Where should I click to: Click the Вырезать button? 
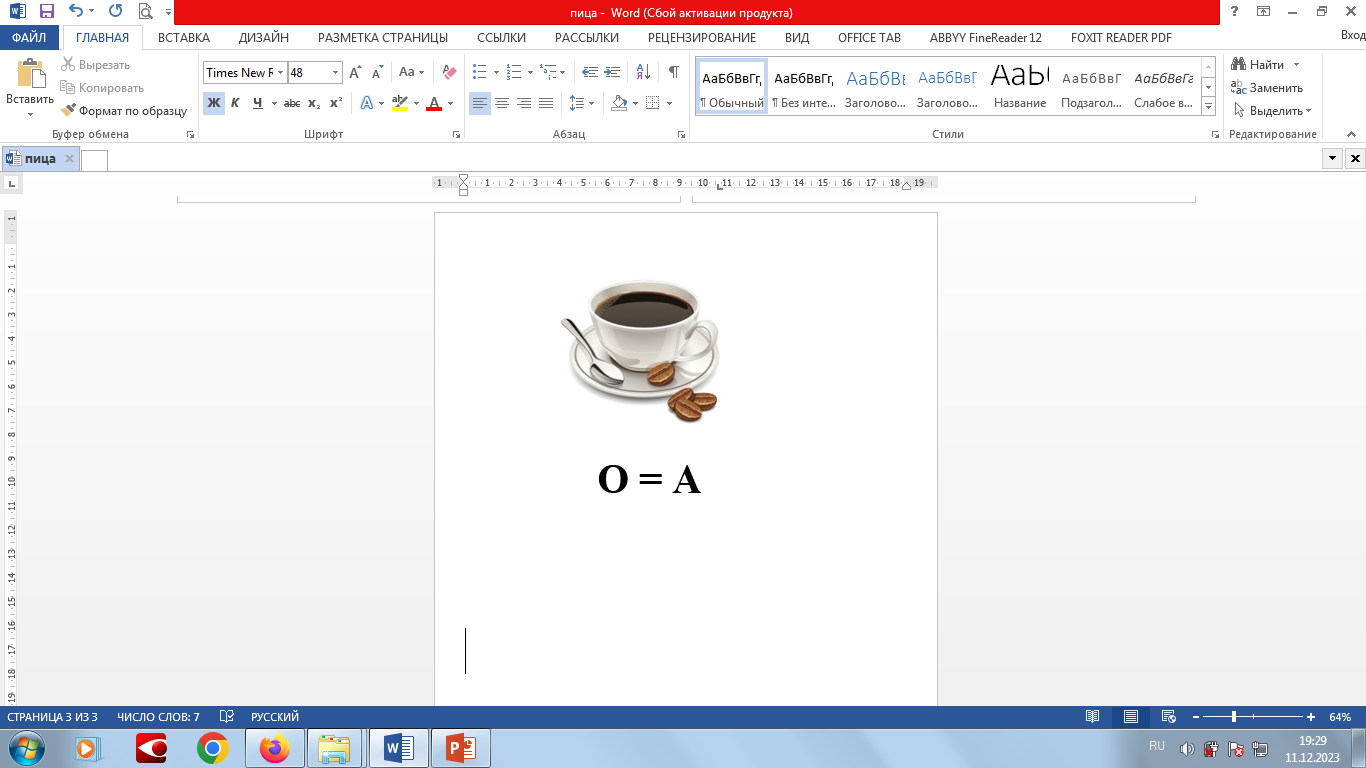click(x=95, y=65)
